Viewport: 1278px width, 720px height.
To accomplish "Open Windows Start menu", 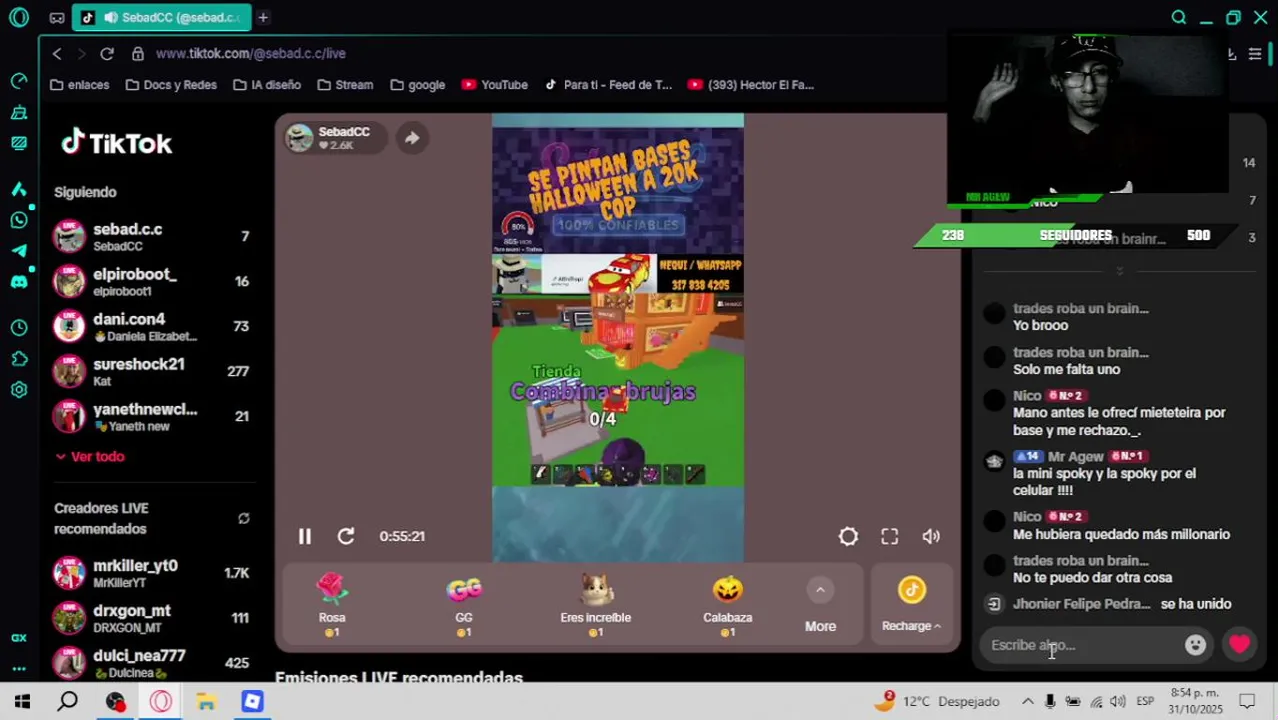I will click(22, 701).
